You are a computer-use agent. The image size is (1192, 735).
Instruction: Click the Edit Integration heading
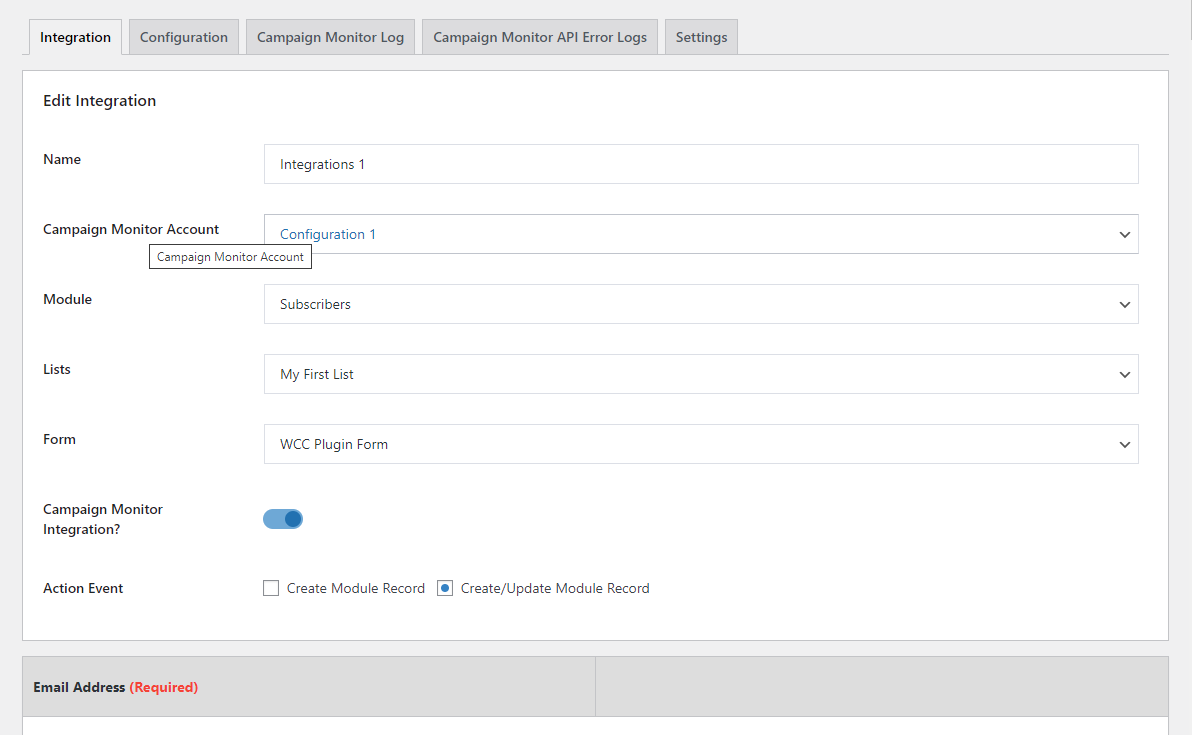point(100,100)
